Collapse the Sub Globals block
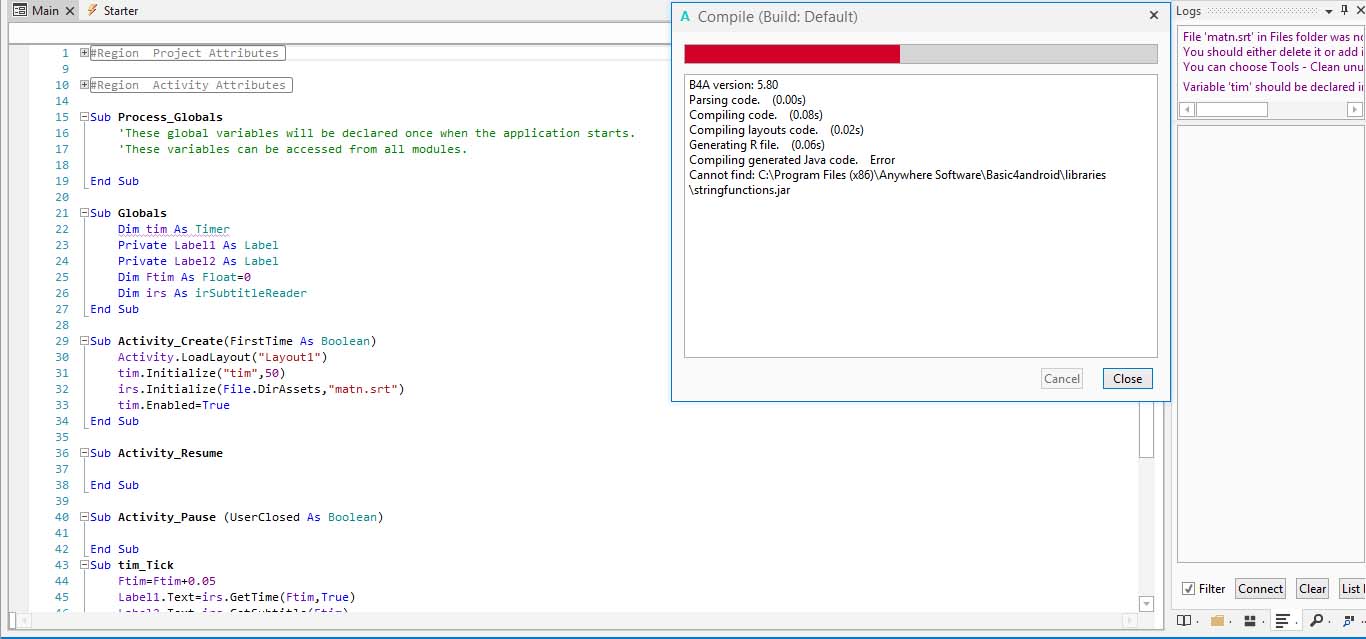 (84, 213)
